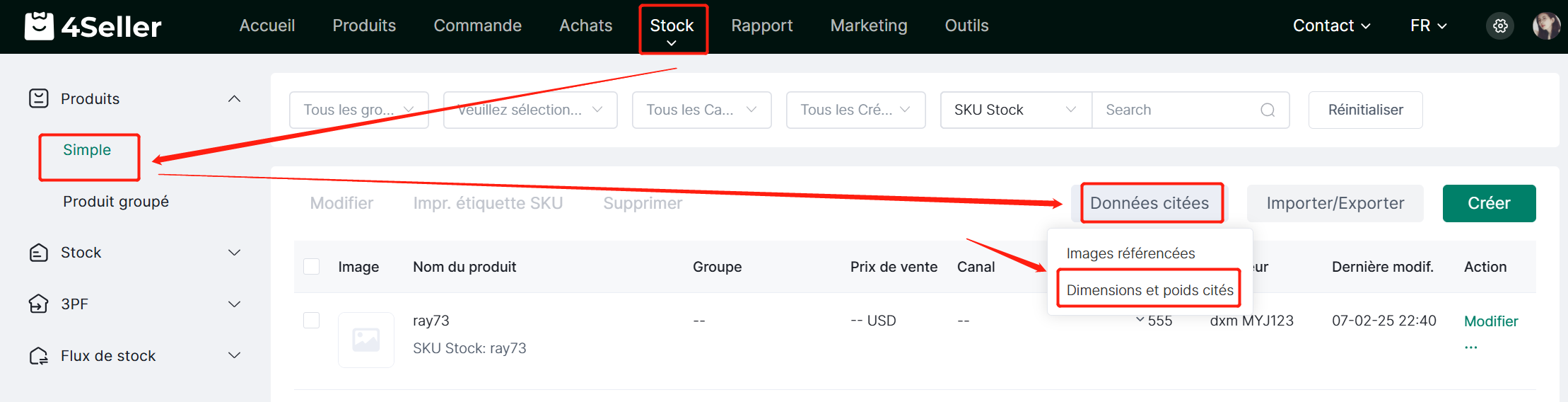This screenshot has width=1568, height=402.
Task: Click the Stock warehouse sidebar icon
Action: pos(39,253)
